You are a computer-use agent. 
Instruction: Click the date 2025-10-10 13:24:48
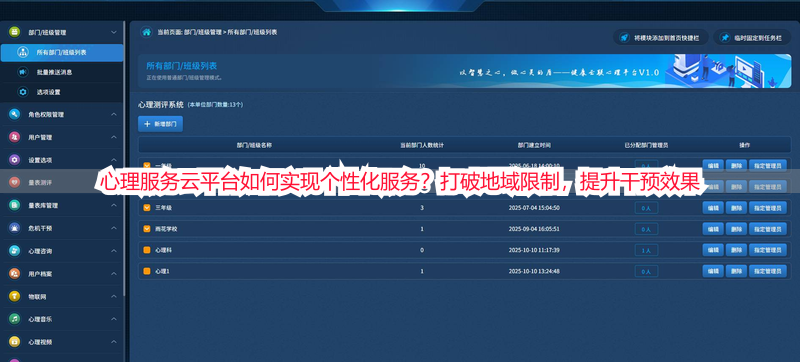pyautogui.click(x=534, y=271)
